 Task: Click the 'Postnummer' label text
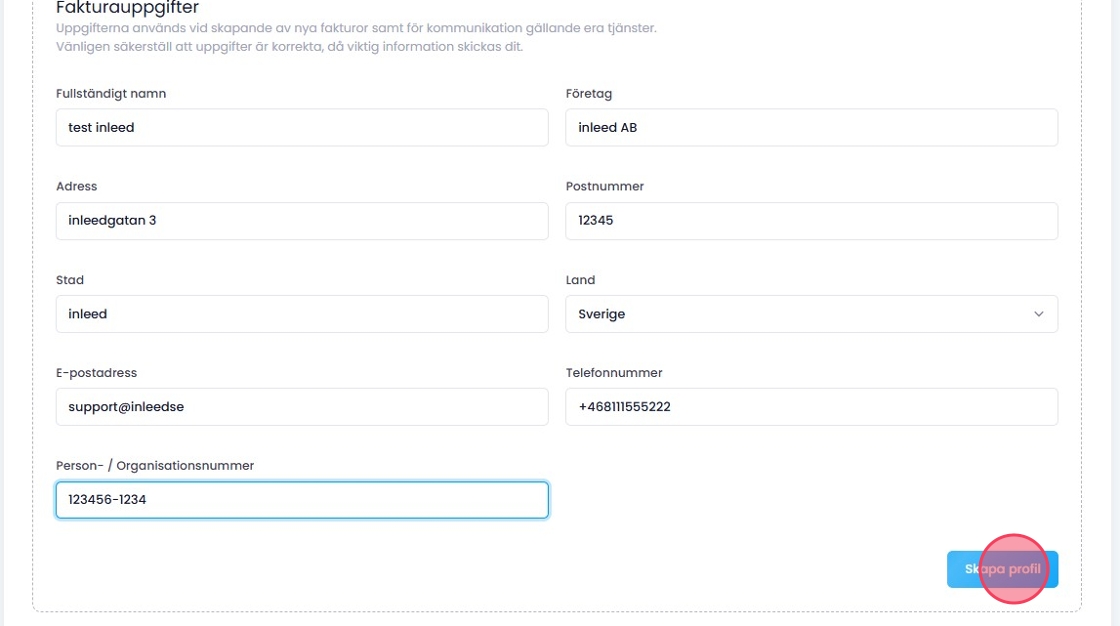pos(605,187)
